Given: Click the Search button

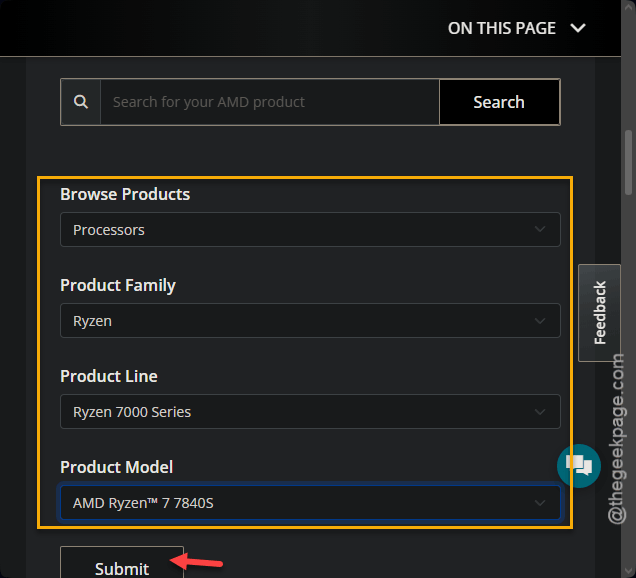Looking at the screenshot, I should [x=499, y=102].
